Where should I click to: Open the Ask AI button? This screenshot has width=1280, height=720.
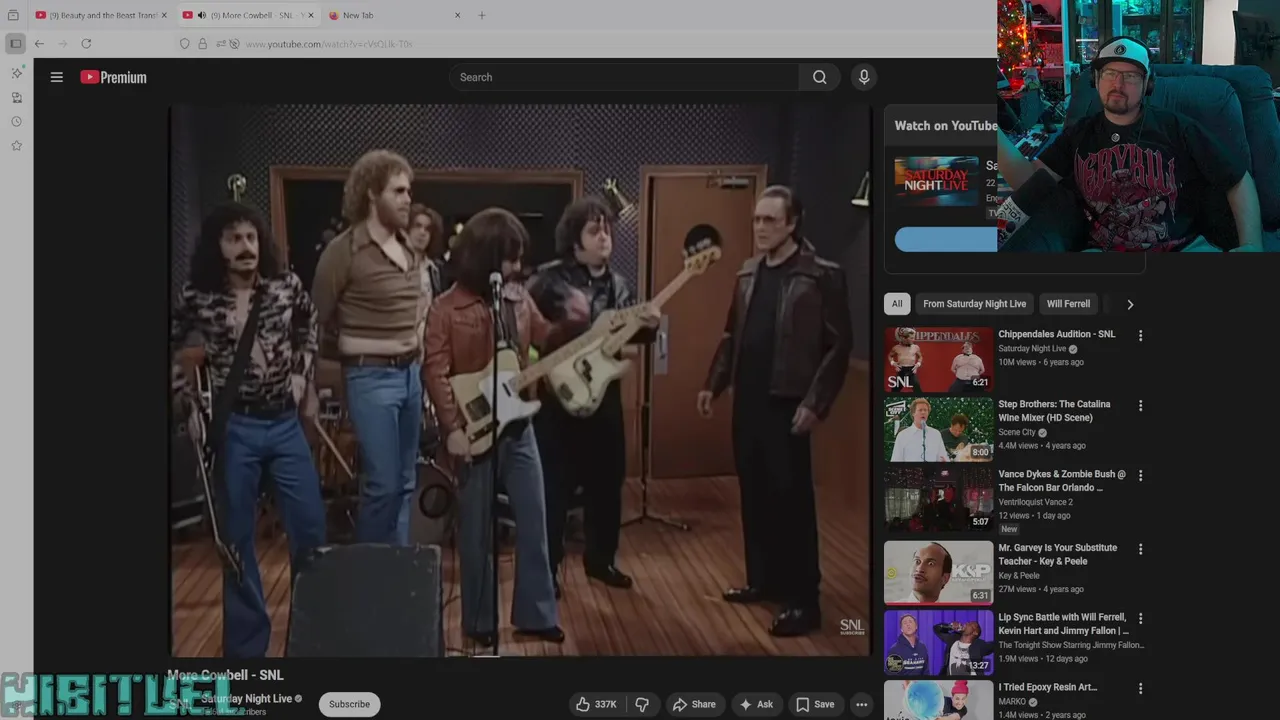click(756, 704)
